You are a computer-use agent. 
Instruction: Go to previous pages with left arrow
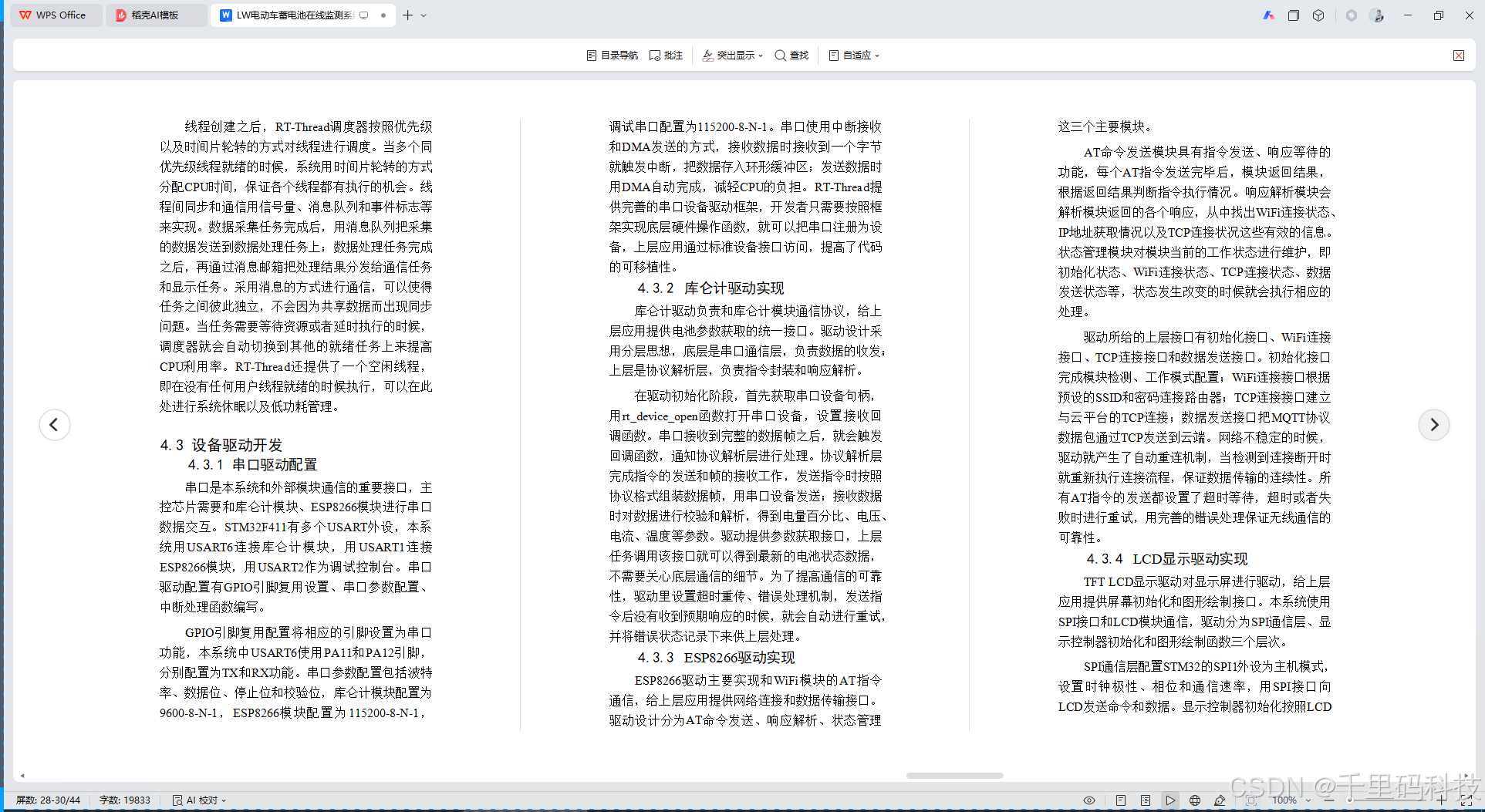pos(54,424)
